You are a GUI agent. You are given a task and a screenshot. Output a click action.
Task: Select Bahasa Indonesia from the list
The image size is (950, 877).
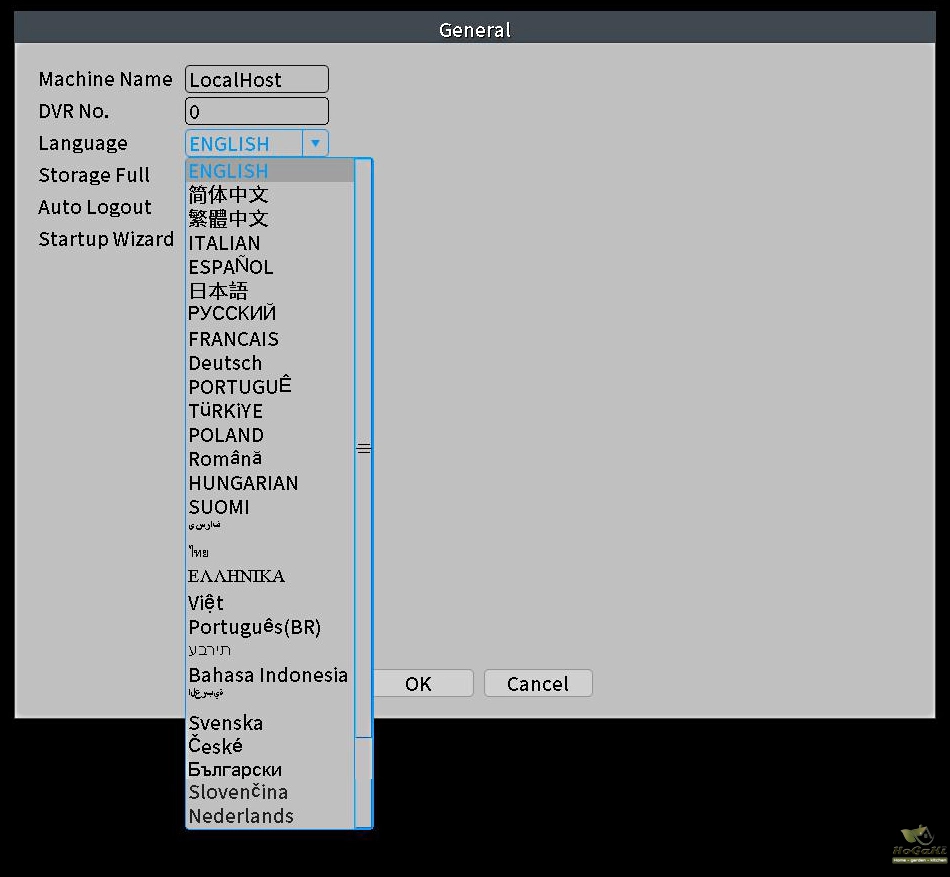coord(268,675)
